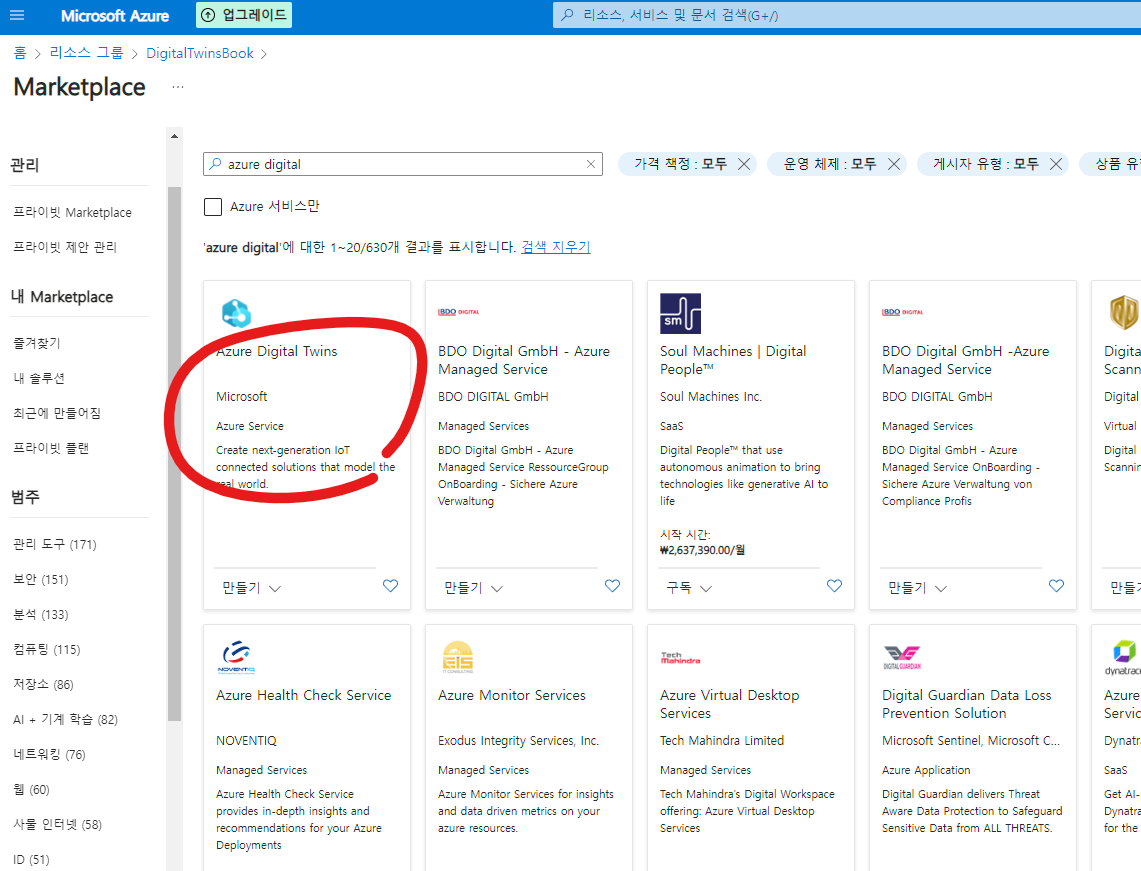Open BDO Digital GmbH -Azure Managed Service
This screenshot has width=1141, height=871.
[966, 360]
